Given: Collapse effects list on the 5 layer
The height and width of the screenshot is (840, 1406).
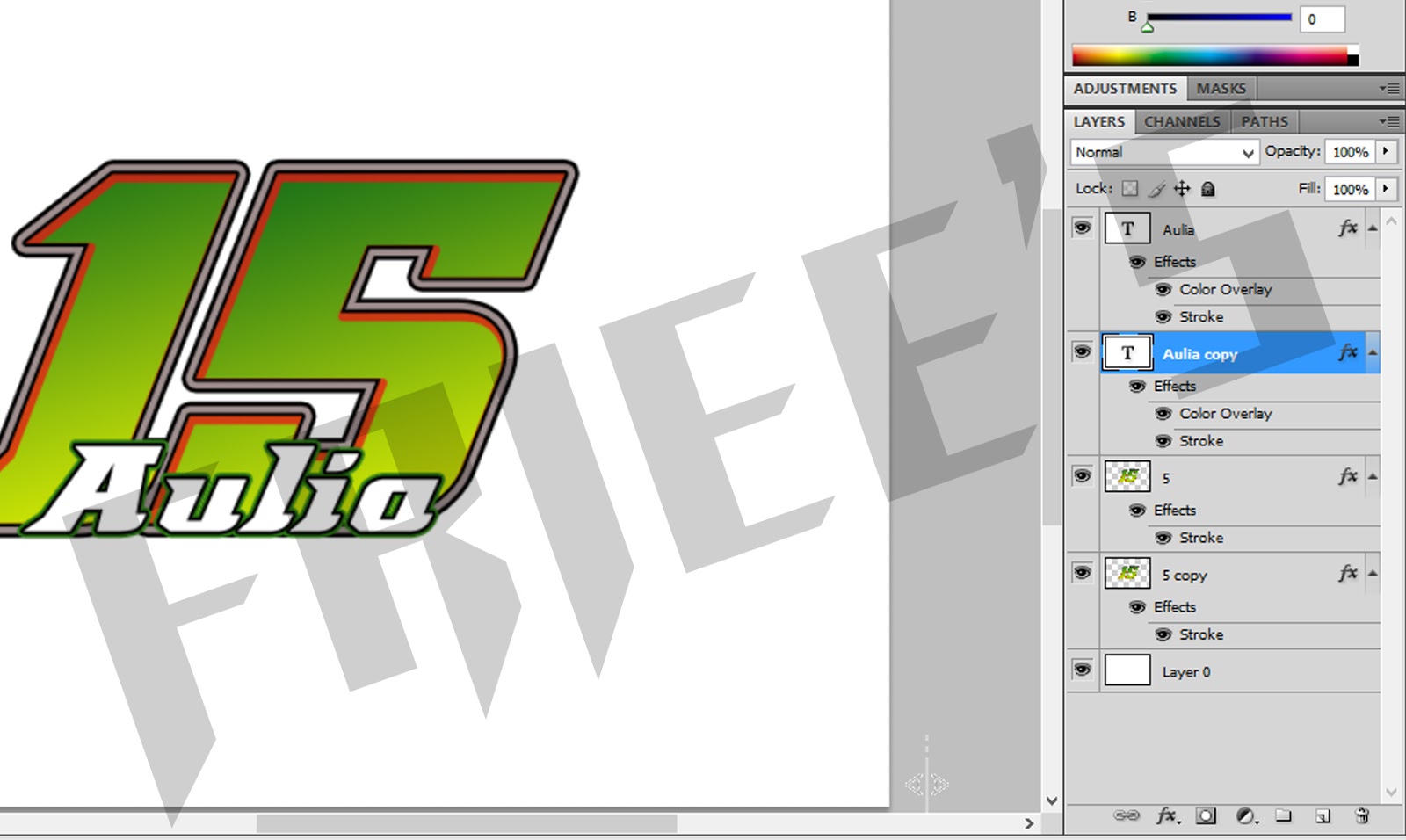Looking at the screenshot, I should [1371, 475].
